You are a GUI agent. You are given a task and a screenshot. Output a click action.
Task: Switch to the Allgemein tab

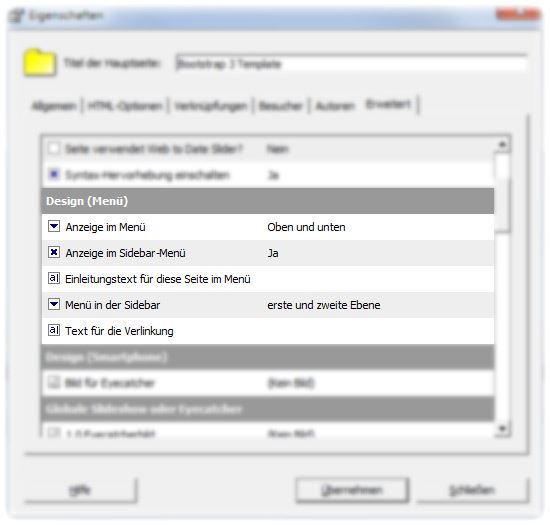[x=54, y=106]
